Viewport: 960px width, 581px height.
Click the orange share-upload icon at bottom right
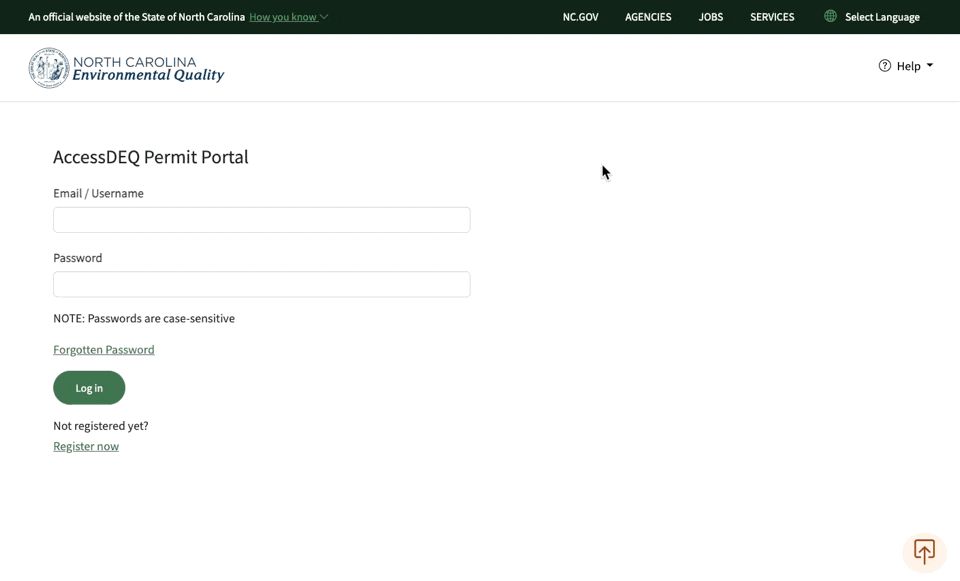point(924,552)
